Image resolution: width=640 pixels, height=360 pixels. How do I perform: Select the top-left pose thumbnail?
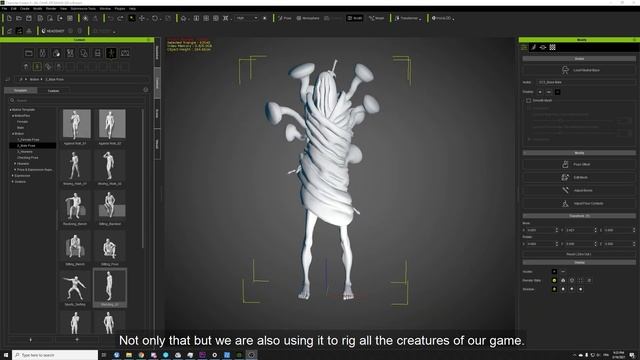tap(76, 124)
